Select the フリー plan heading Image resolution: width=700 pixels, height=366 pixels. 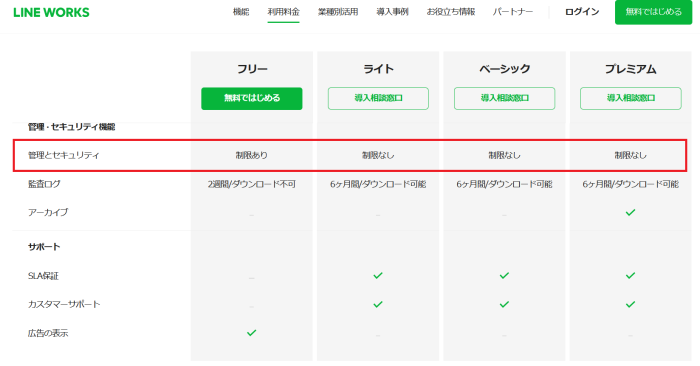(x=252, y=69)
